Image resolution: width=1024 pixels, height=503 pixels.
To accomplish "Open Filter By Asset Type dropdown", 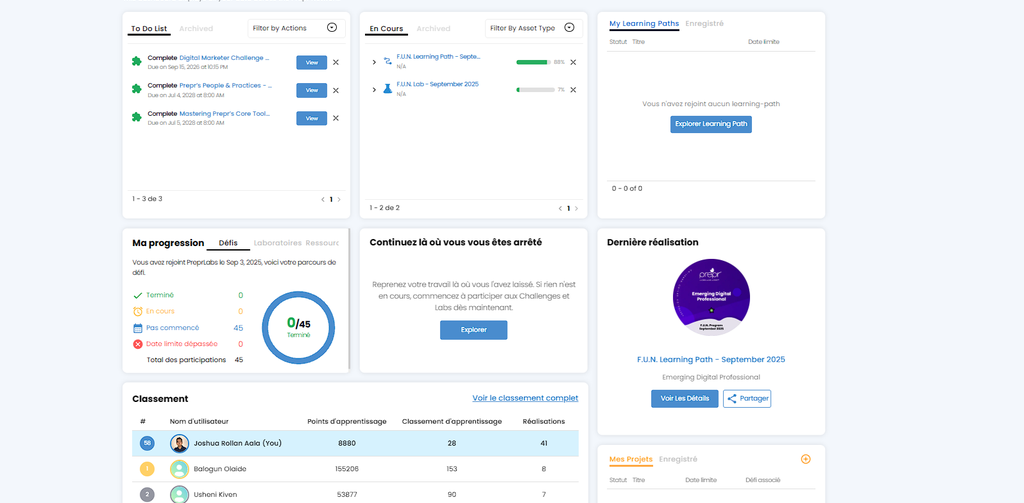I will 534,28.
